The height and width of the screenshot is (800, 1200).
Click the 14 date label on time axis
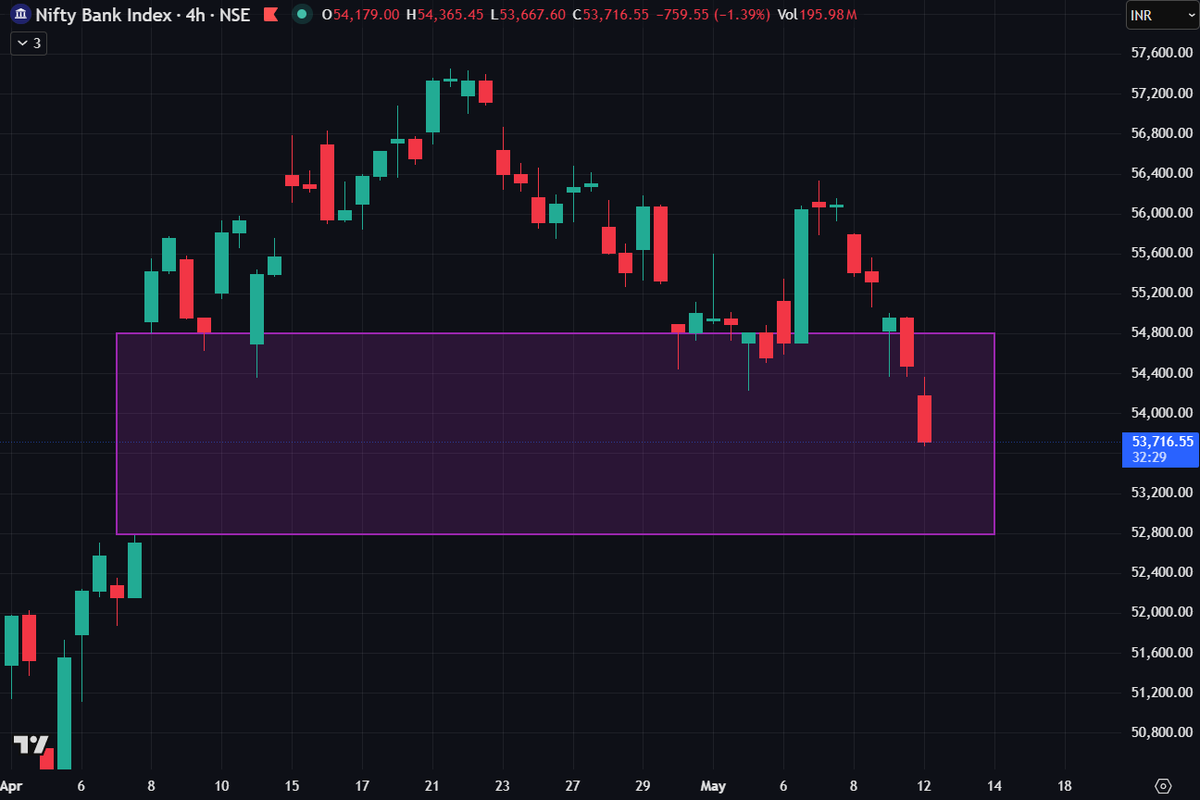point(994,785)
